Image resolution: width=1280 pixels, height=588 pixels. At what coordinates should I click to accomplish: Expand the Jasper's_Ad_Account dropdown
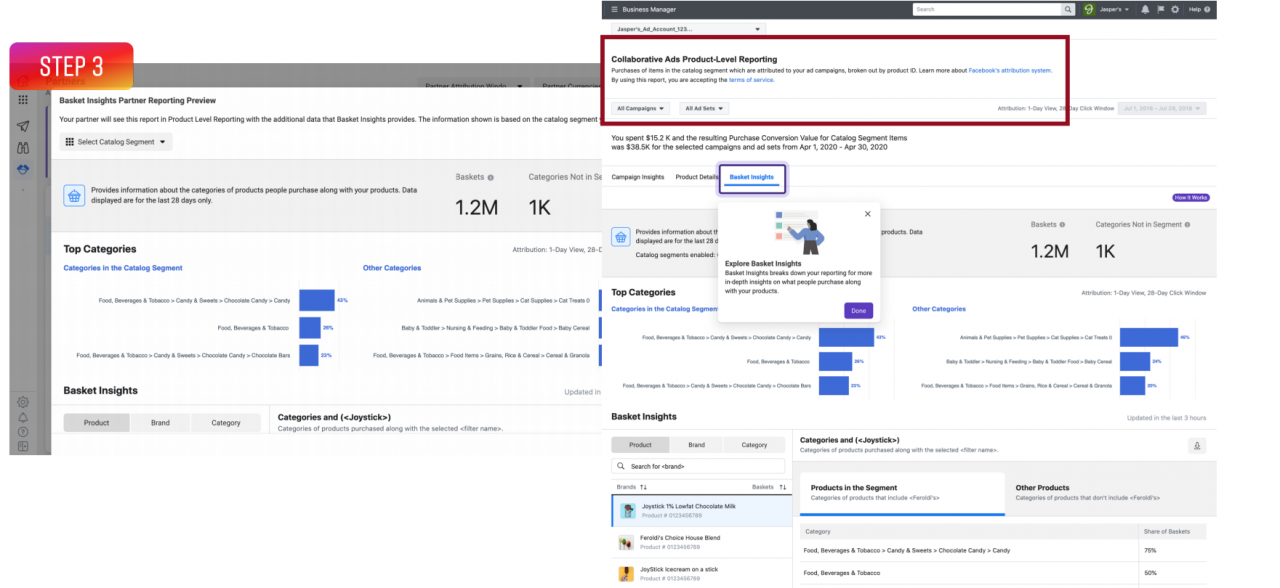(688, 29)
